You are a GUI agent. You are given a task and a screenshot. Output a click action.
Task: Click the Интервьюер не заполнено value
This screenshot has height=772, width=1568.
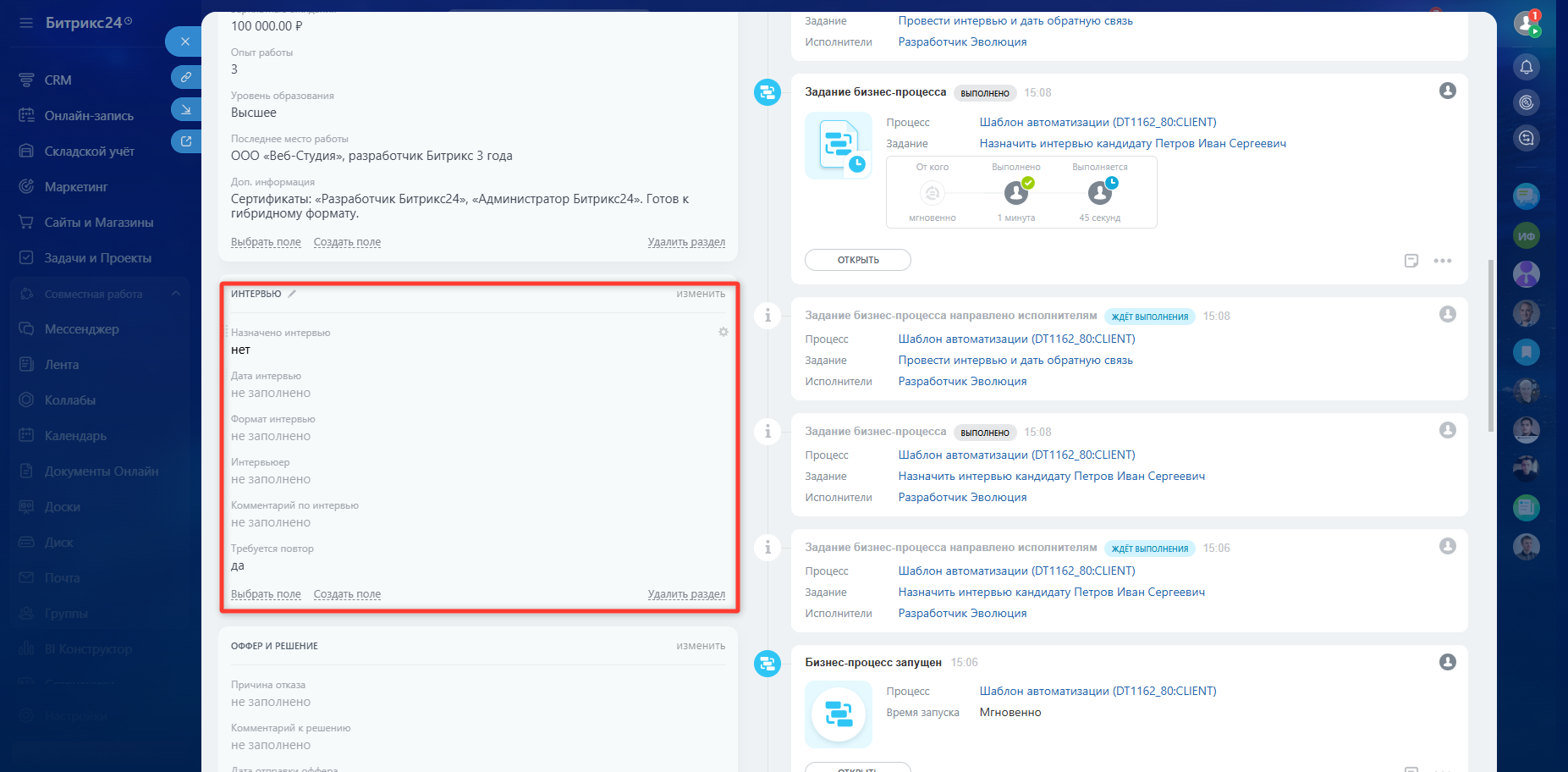point(271,479)
